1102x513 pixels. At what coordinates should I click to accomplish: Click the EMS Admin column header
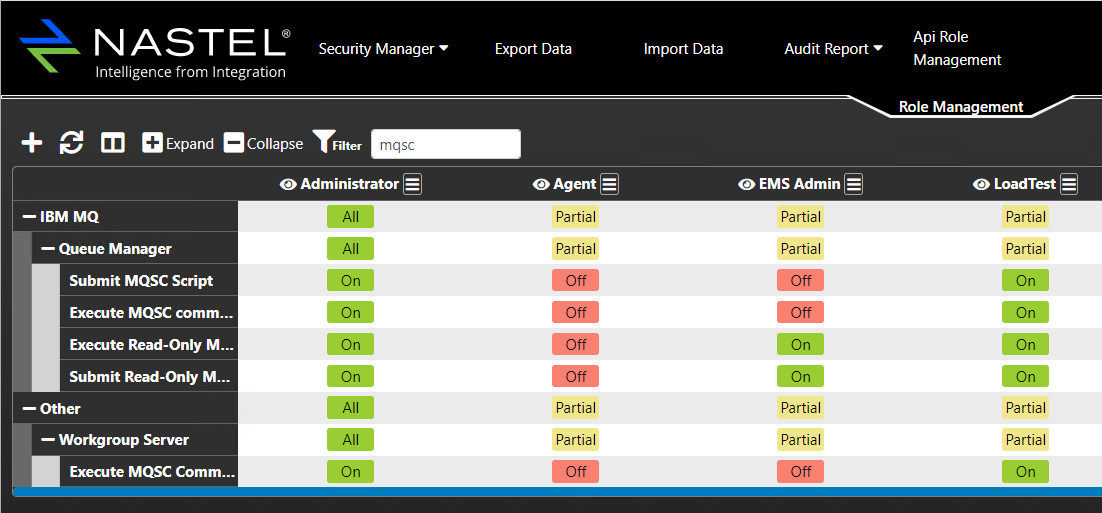pyautogui.click(x=799, y=185)
